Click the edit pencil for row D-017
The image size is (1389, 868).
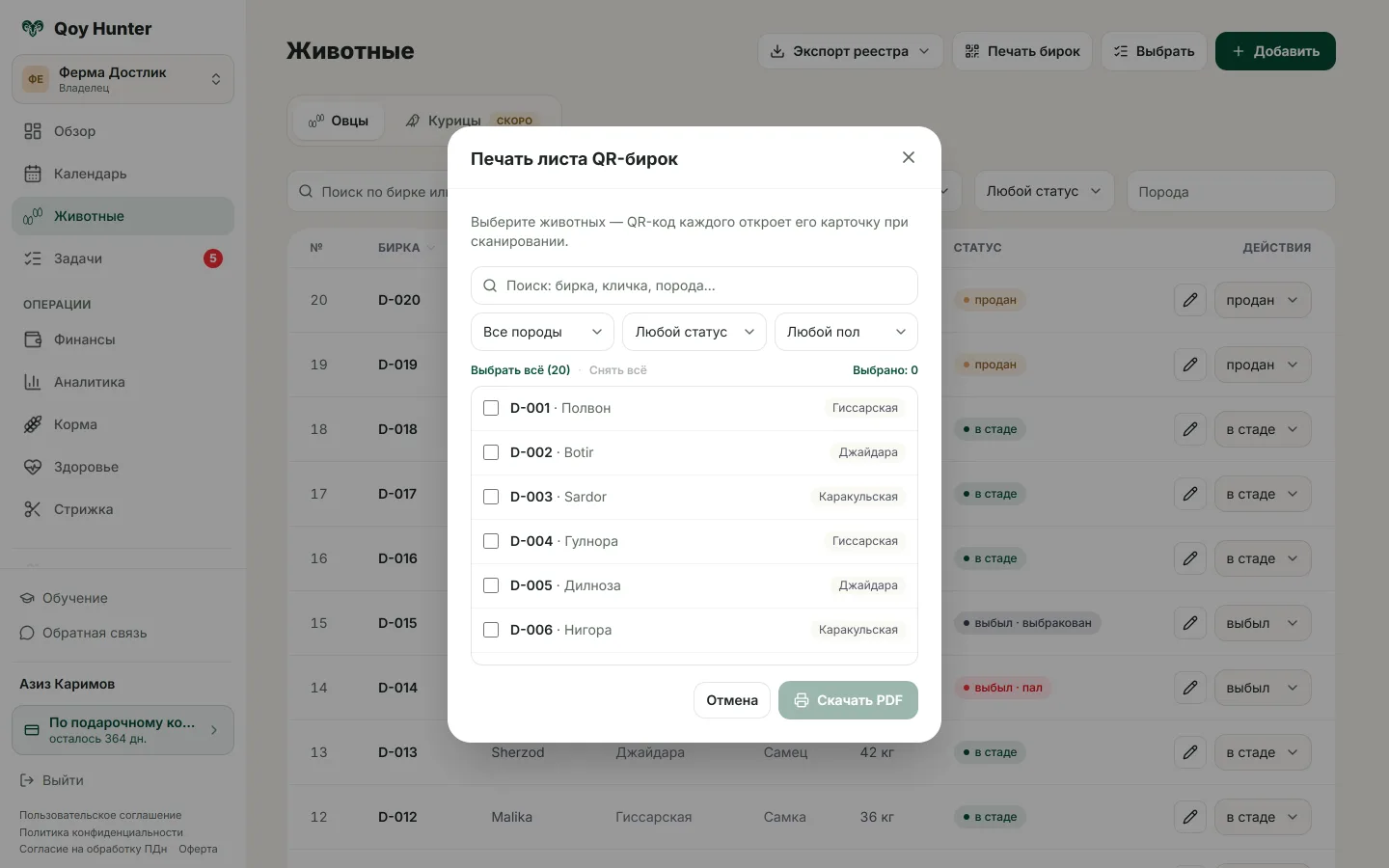pyautogui.click(x=1190, y=494)
